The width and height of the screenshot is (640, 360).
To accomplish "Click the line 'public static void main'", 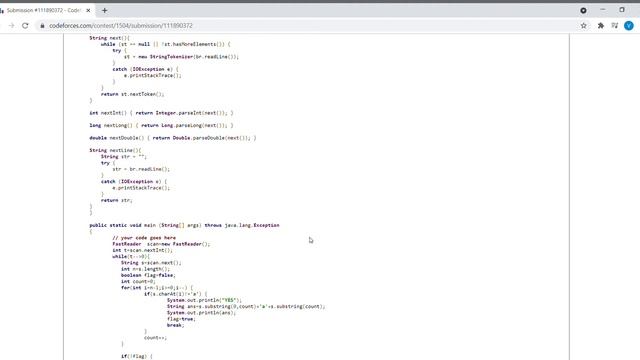I will 184,225.
